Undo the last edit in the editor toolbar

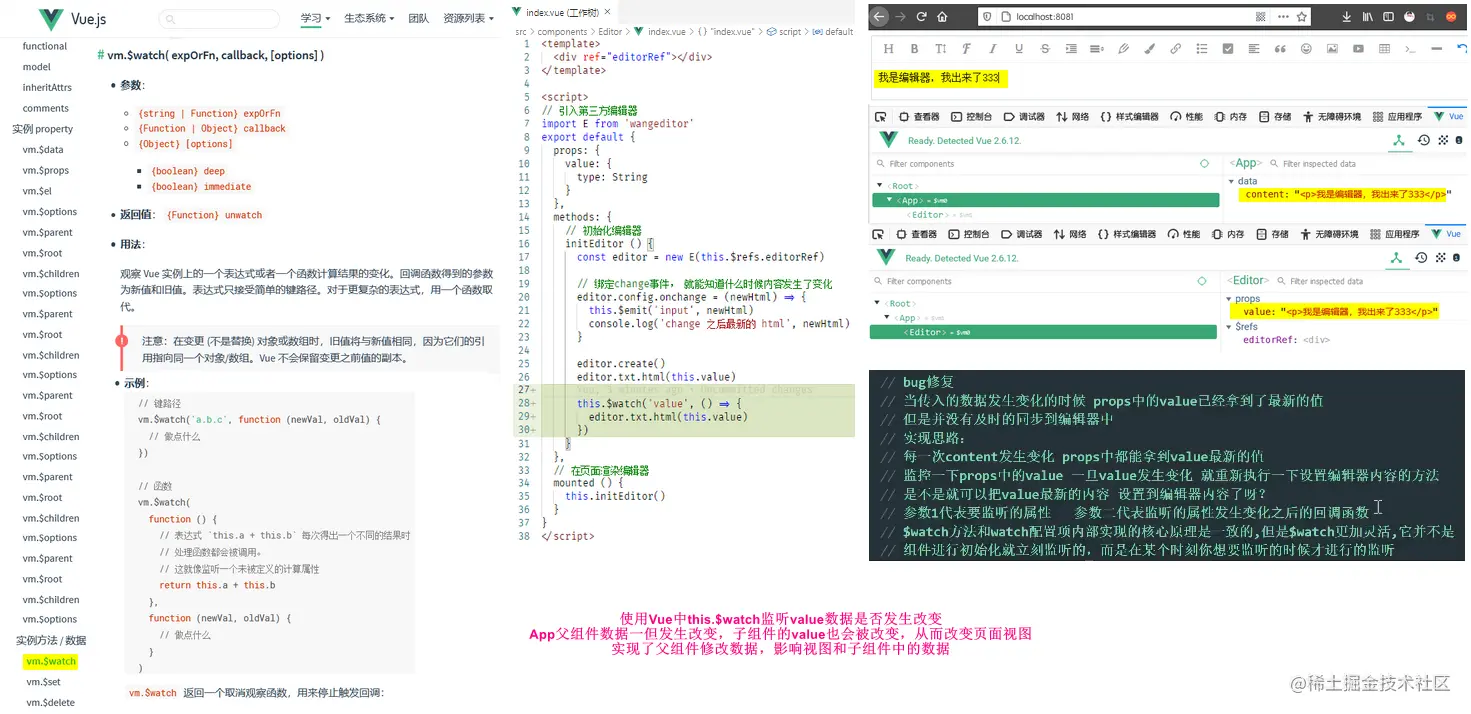(1462, 49)
